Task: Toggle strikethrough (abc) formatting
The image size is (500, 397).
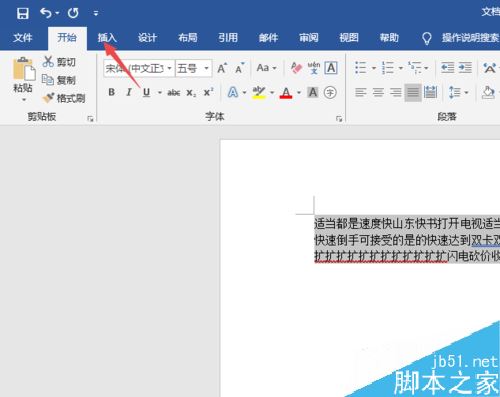Action: coord(174,93)
